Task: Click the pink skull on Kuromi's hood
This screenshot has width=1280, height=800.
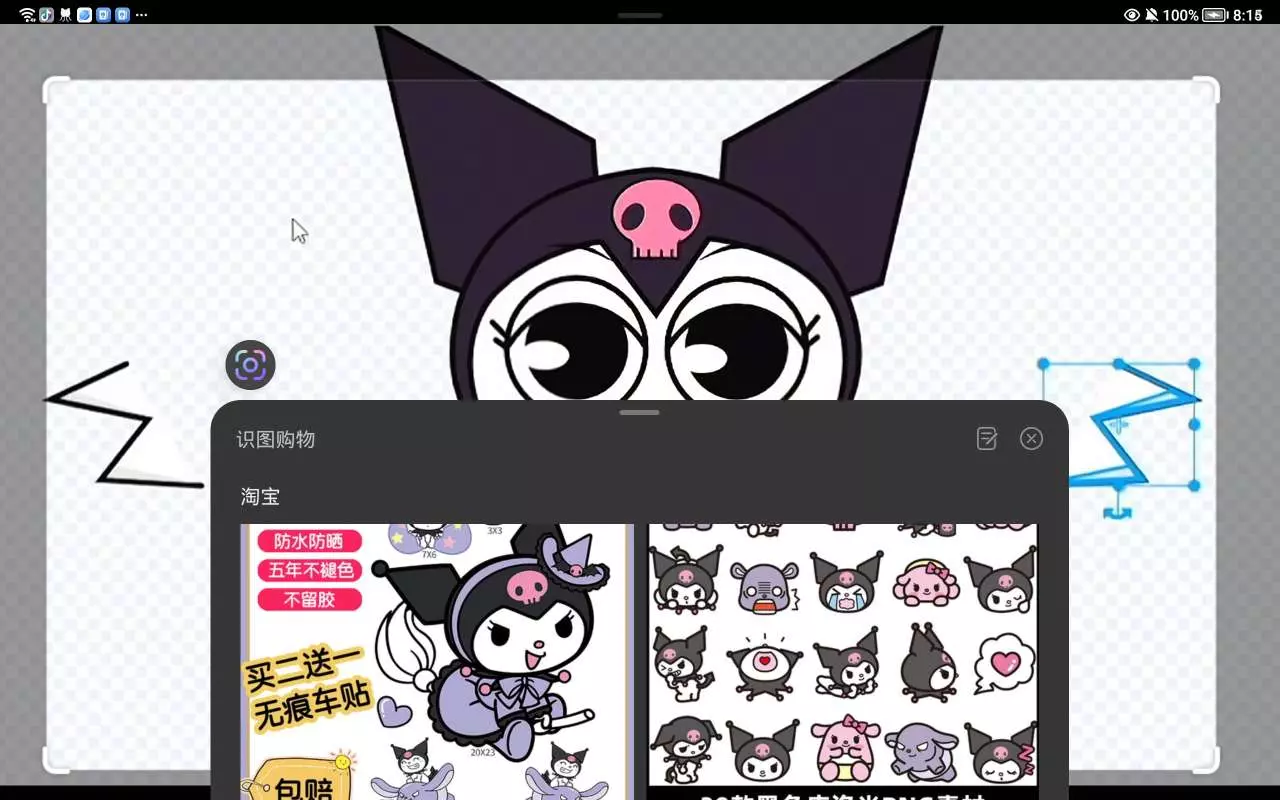Action: pyautogui.click(x=656, y=220)
